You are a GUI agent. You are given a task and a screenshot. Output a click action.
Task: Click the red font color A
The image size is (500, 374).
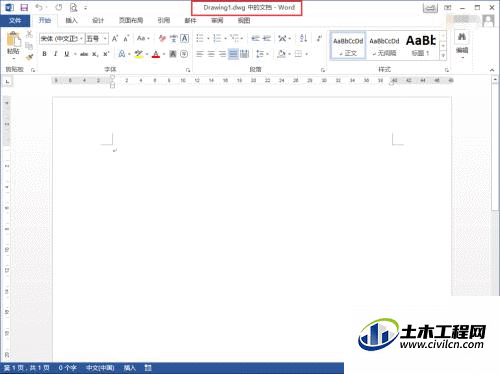[156, 54]
